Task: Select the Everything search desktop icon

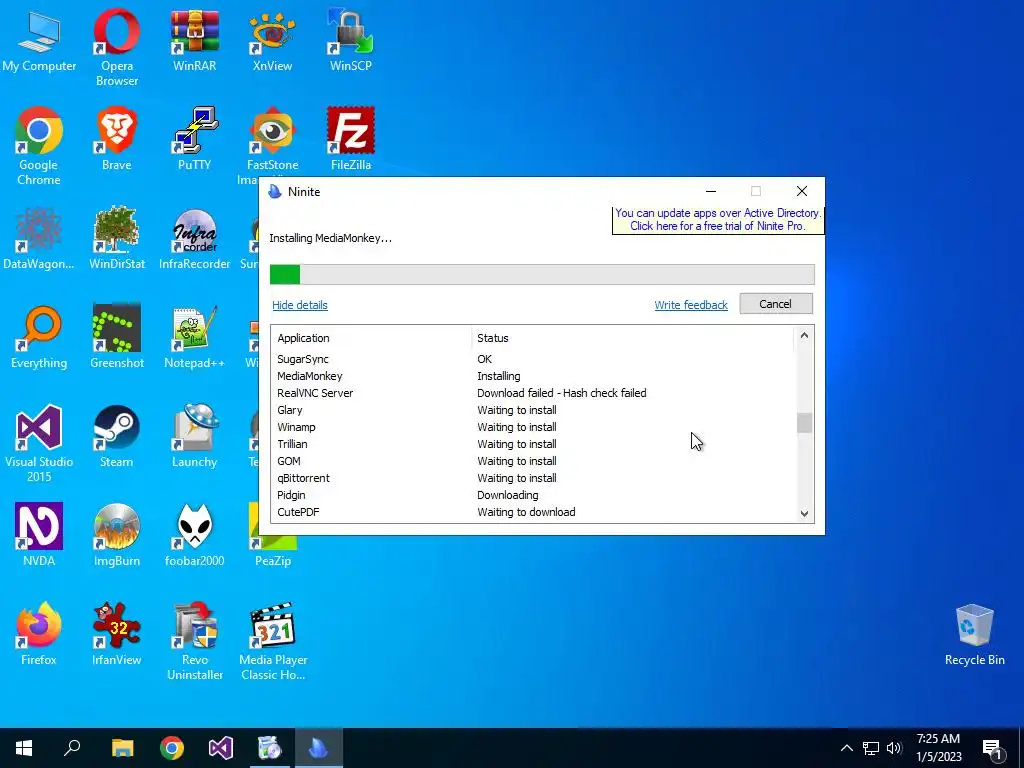Action: tap(39, 337)
